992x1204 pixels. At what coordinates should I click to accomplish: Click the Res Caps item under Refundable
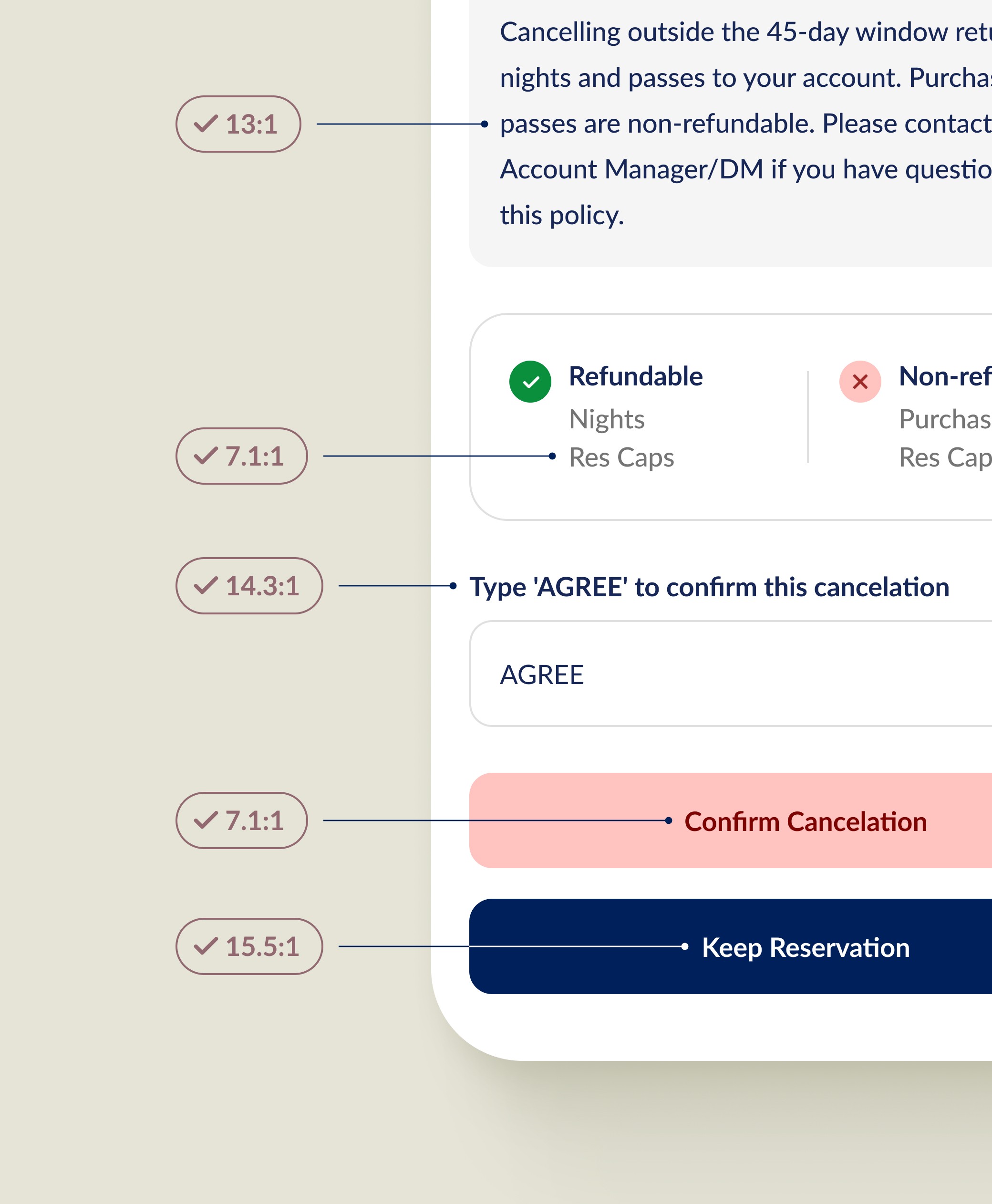pos(622,458)
